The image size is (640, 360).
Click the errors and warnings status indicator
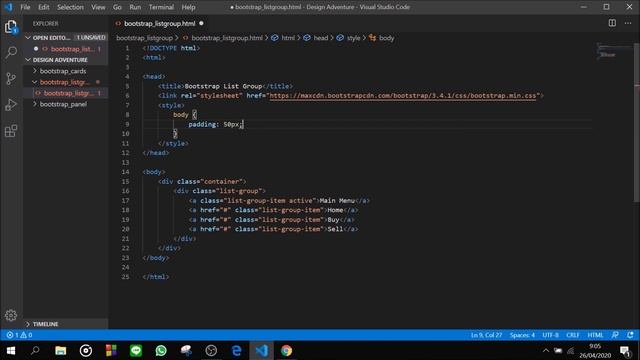19,335
